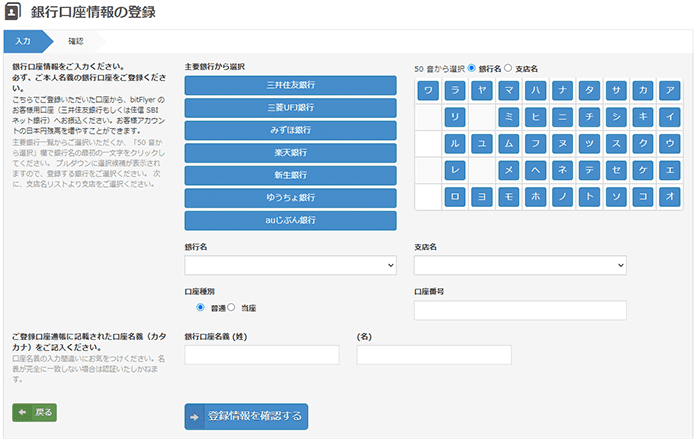Viewport: 697px width, 439px height.
Task: Click the ア kana button
Action: click(x=670, y=90)
